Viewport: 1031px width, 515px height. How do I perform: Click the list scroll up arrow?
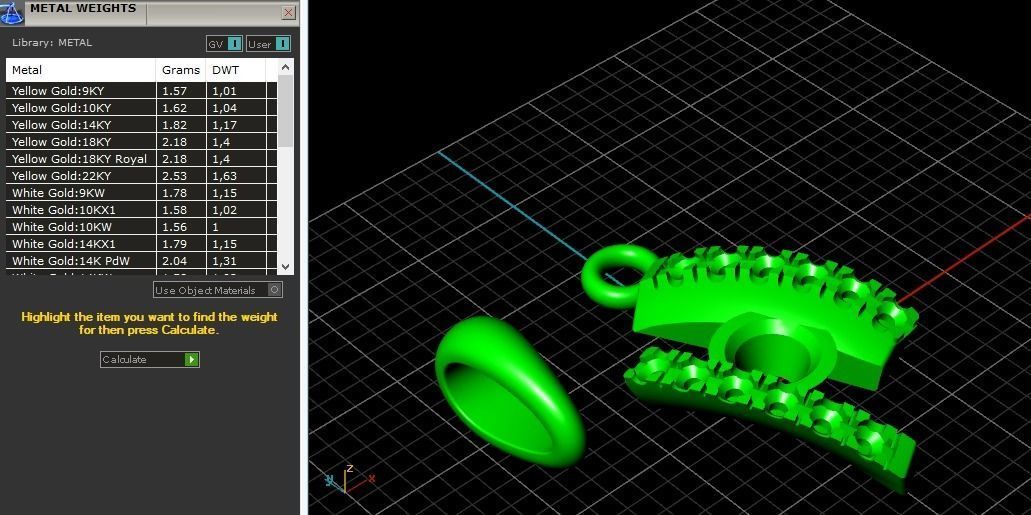(285, 66)
